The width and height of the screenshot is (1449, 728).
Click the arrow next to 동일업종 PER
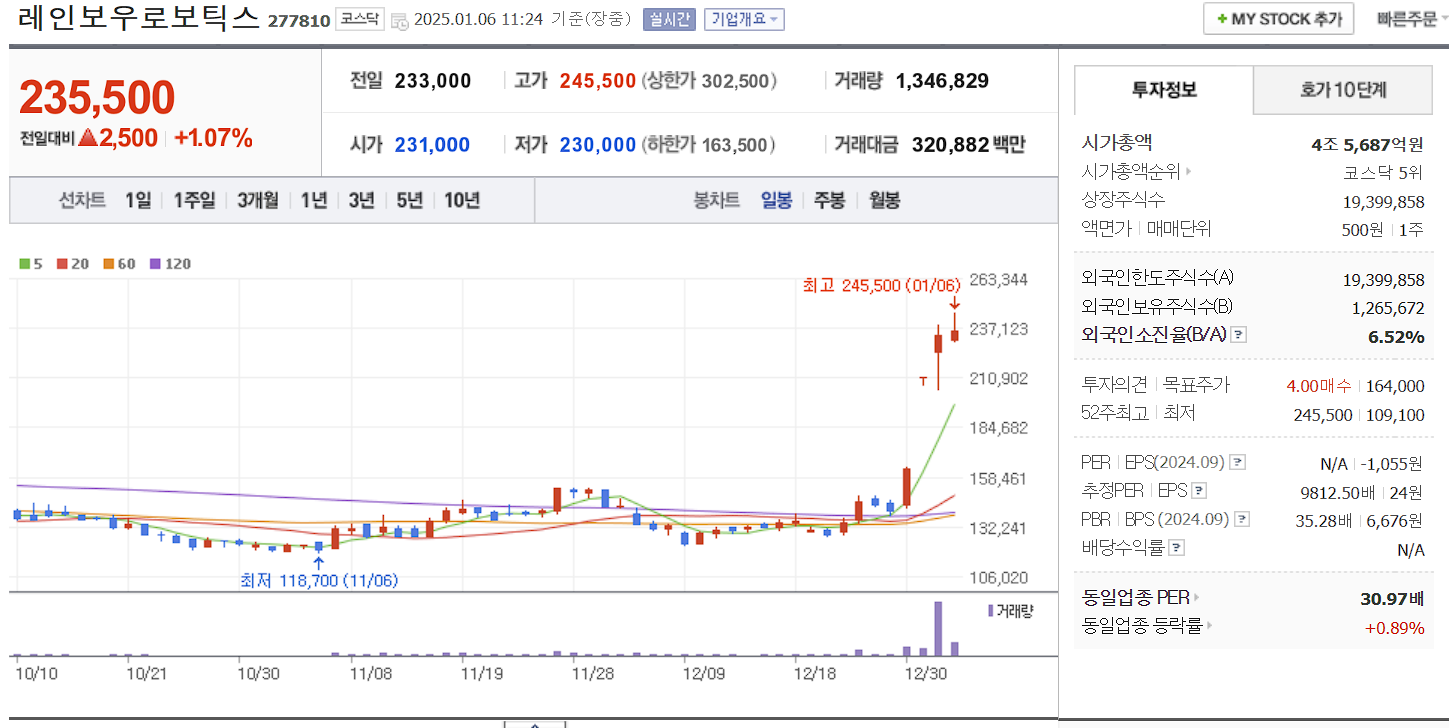(1197, 598)
